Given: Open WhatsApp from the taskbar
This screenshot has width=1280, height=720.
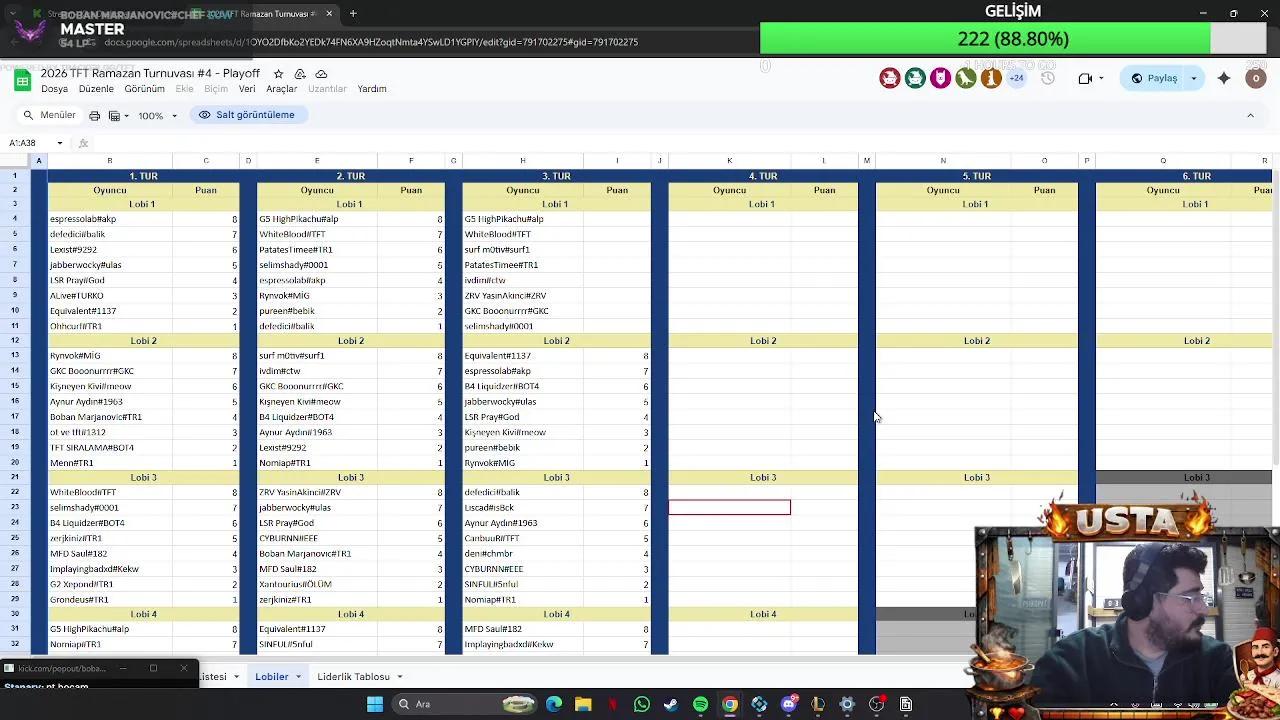Looking at the screenshot, I should point(641,704).
